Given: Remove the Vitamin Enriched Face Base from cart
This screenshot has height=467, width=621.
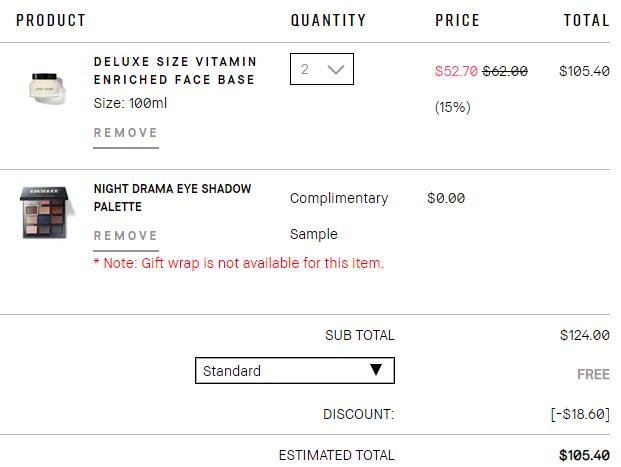Looking at the screenshot, I should coord(126,133).
